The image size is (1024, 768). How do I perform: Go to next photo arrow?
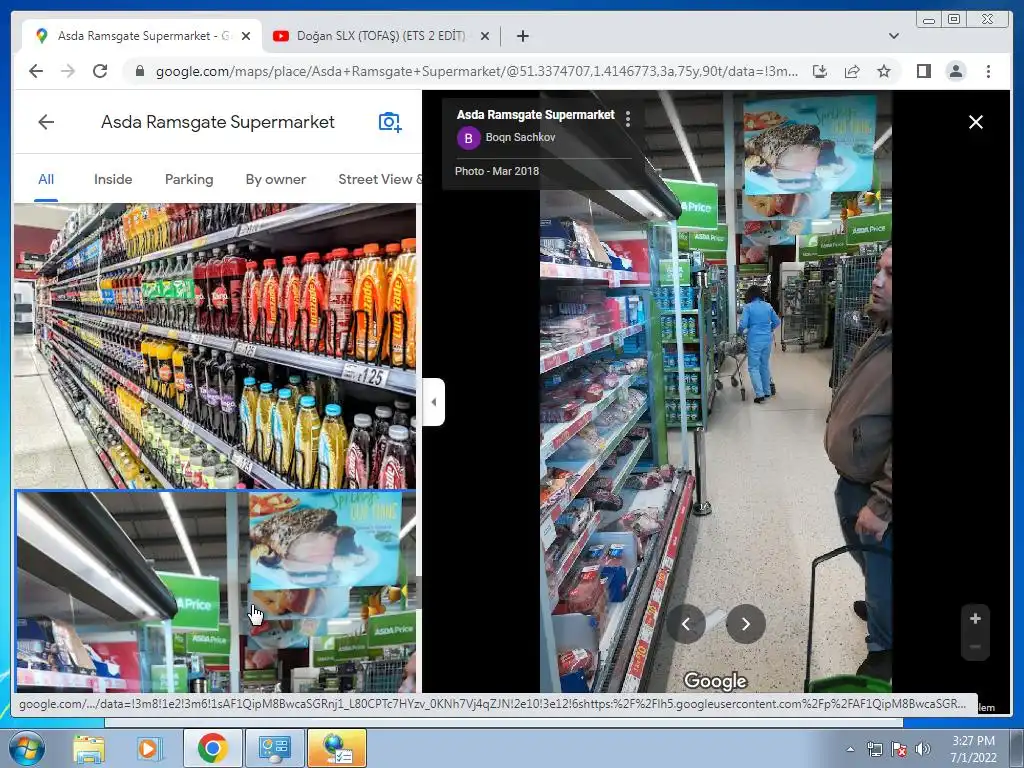point(746,624)
